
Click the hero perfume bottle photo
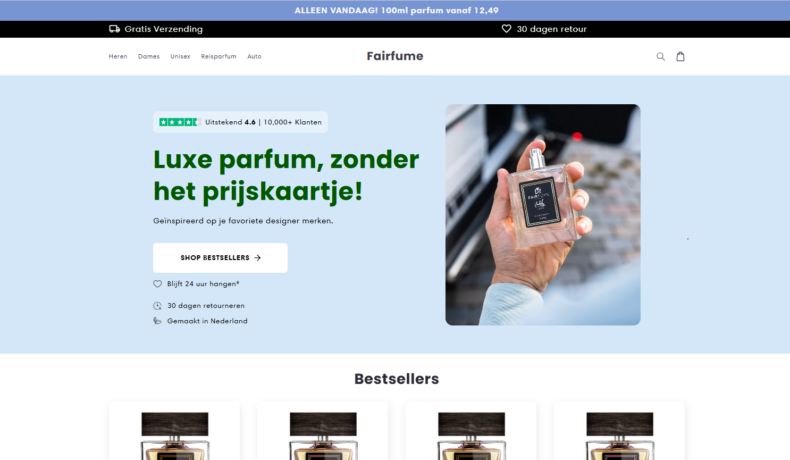[543, 215]
